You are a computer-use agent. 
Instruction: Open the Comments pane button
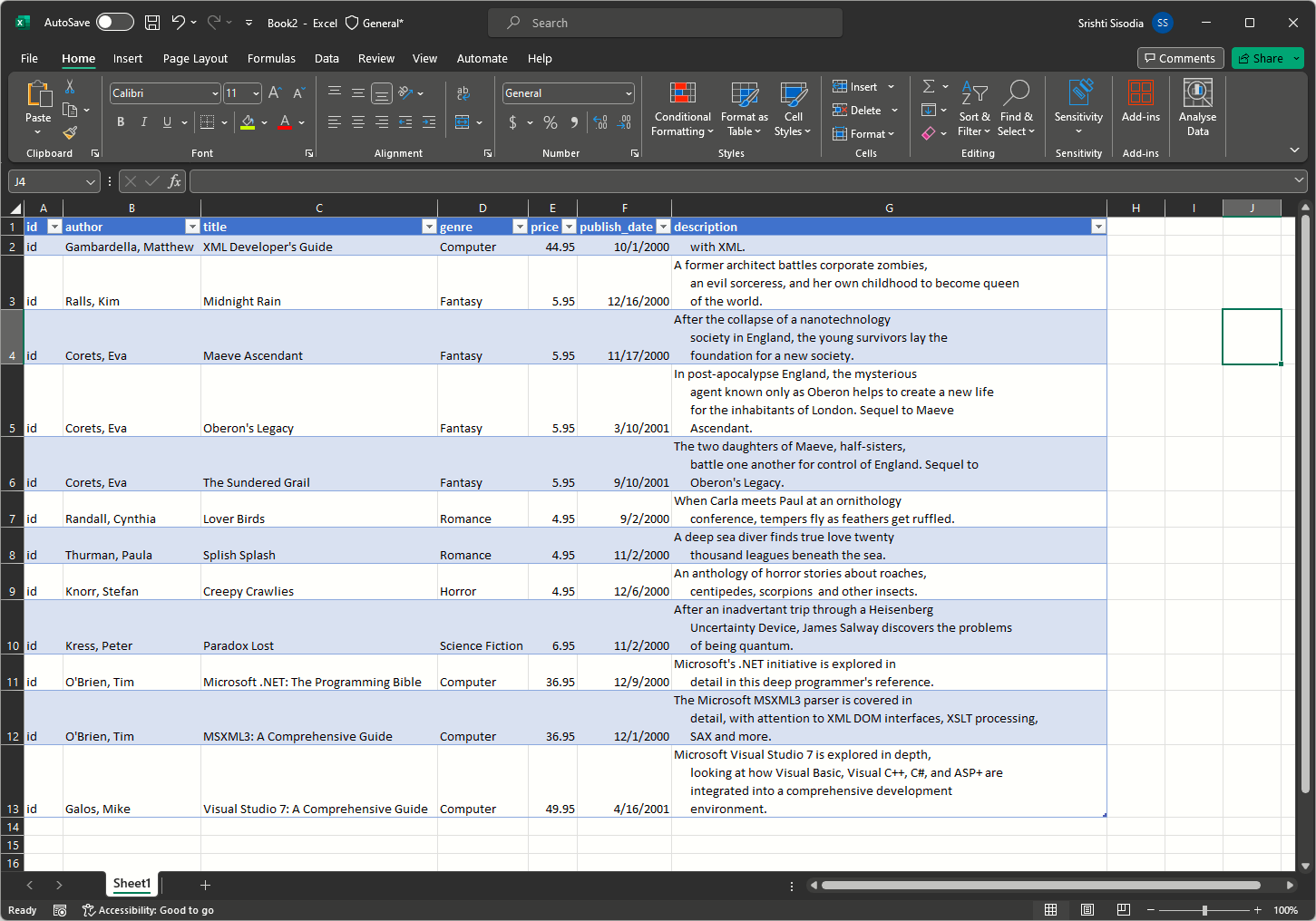point(1180,59)
